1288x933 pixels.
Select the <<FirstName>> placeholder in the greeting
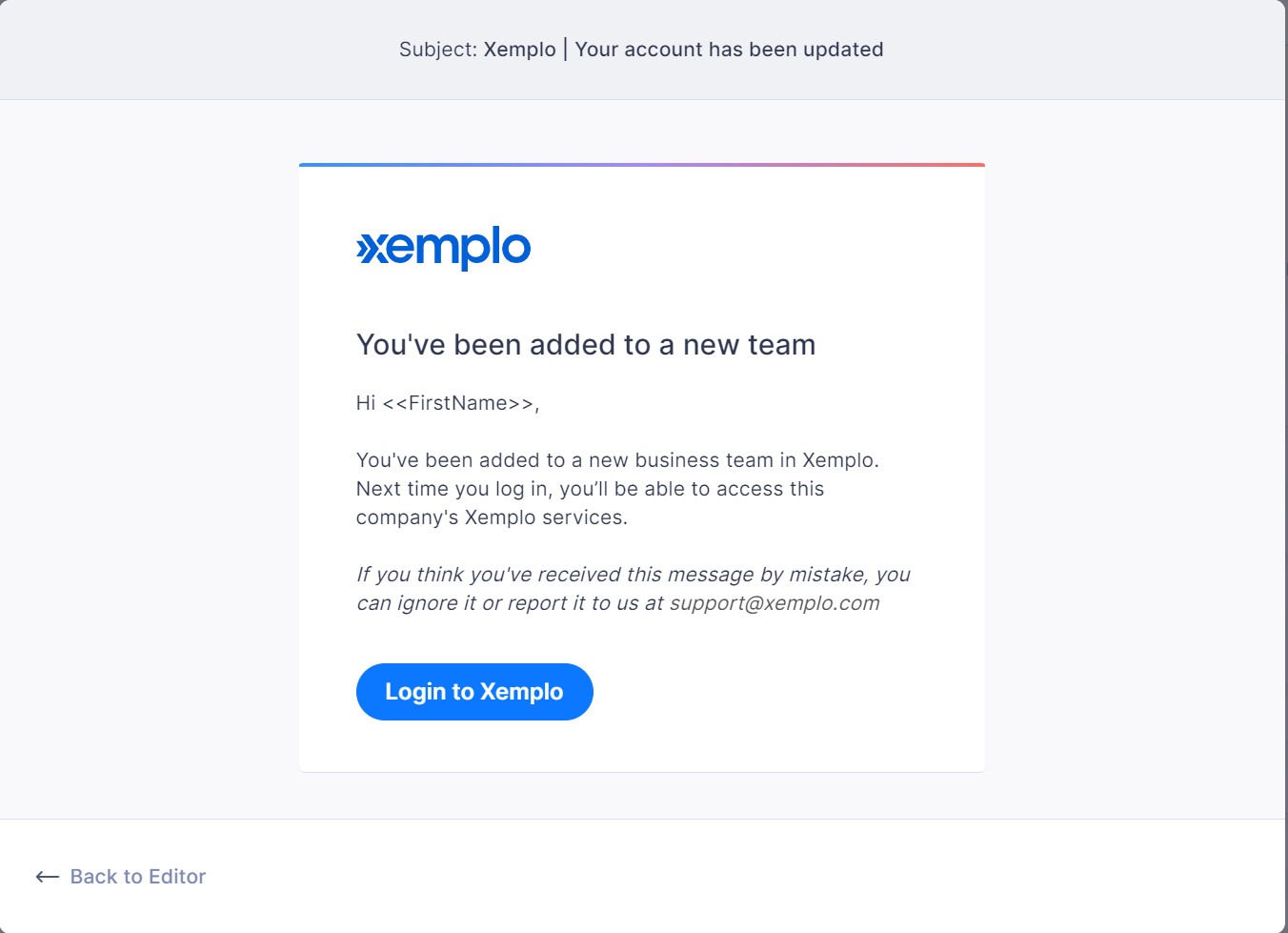[x=458, y=403]
